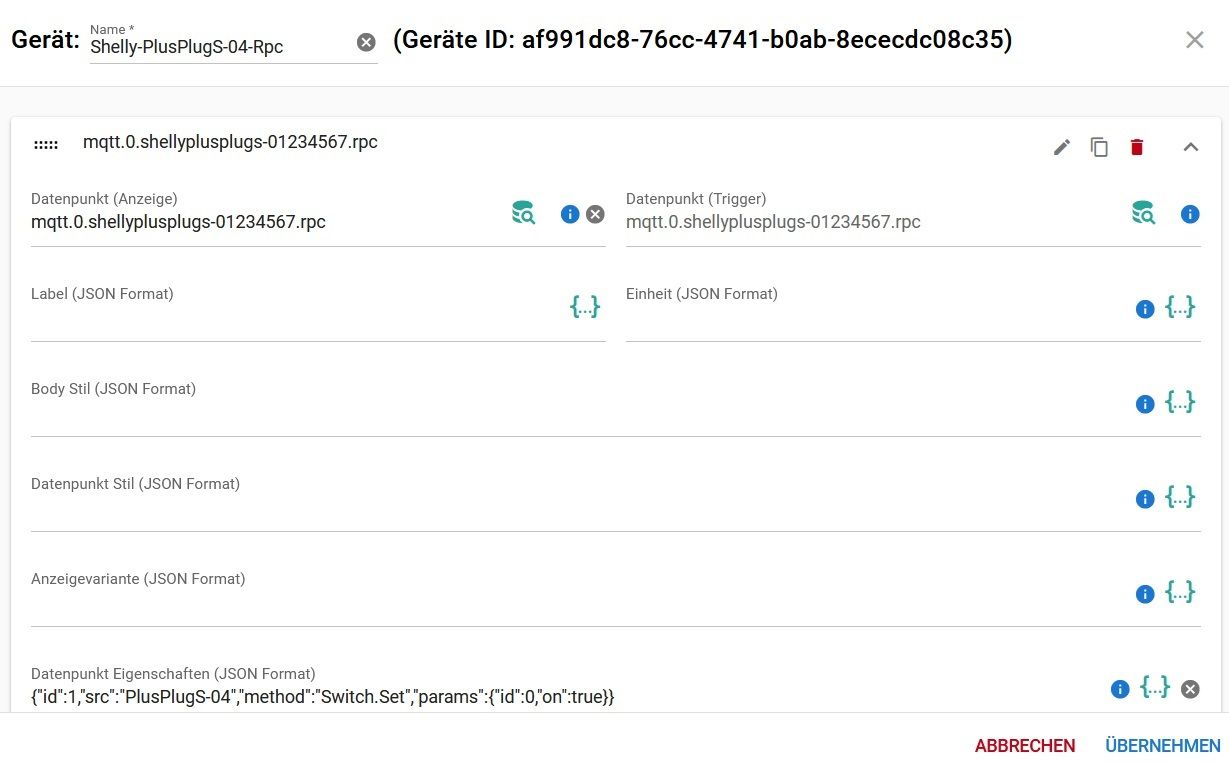Browse objects for Datenpunkt (Trigger)

coord(1143,213)
